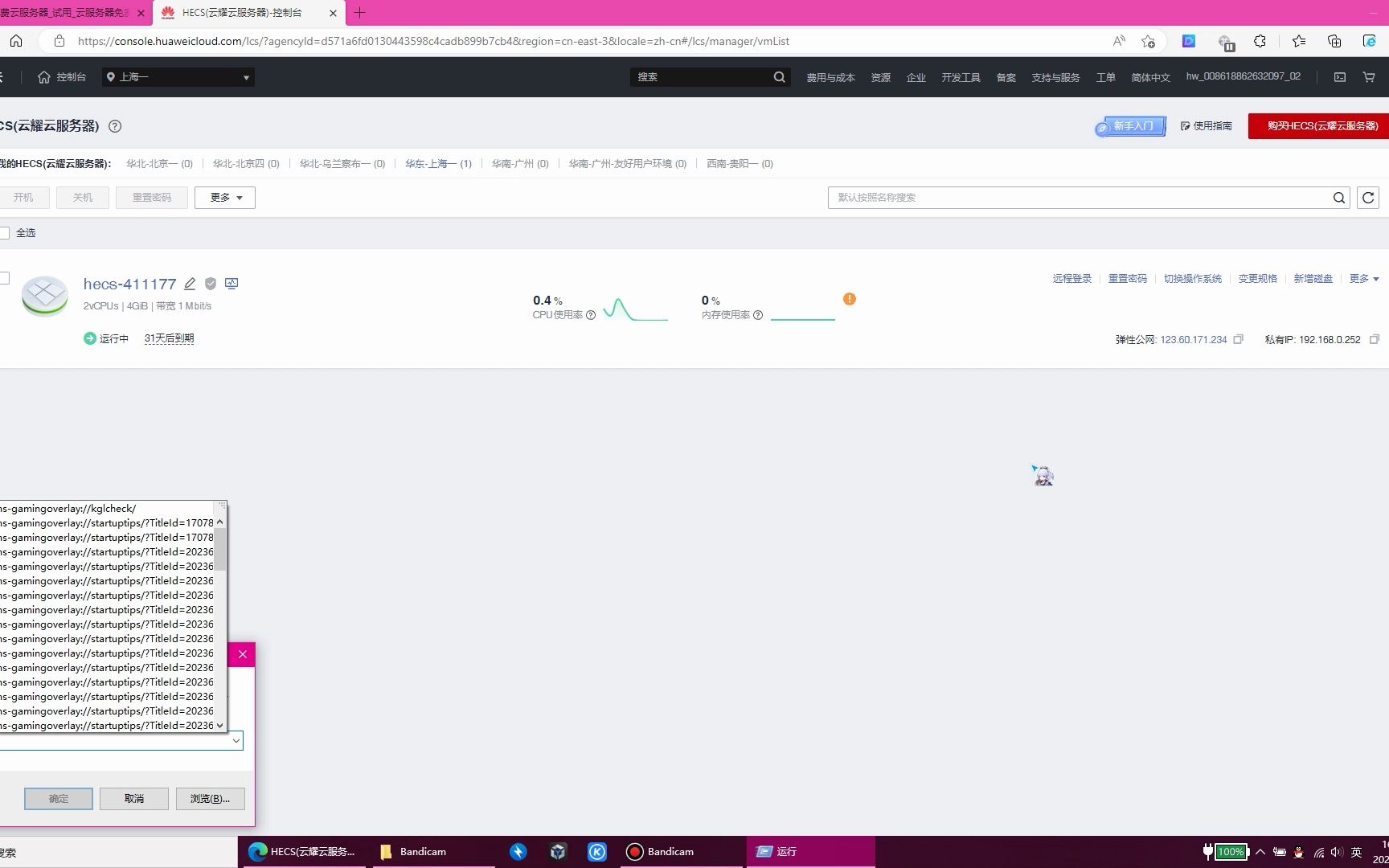The image size is (1389, 868).
Task: Click the search magnifier in server list
Action: (1338, 197)
